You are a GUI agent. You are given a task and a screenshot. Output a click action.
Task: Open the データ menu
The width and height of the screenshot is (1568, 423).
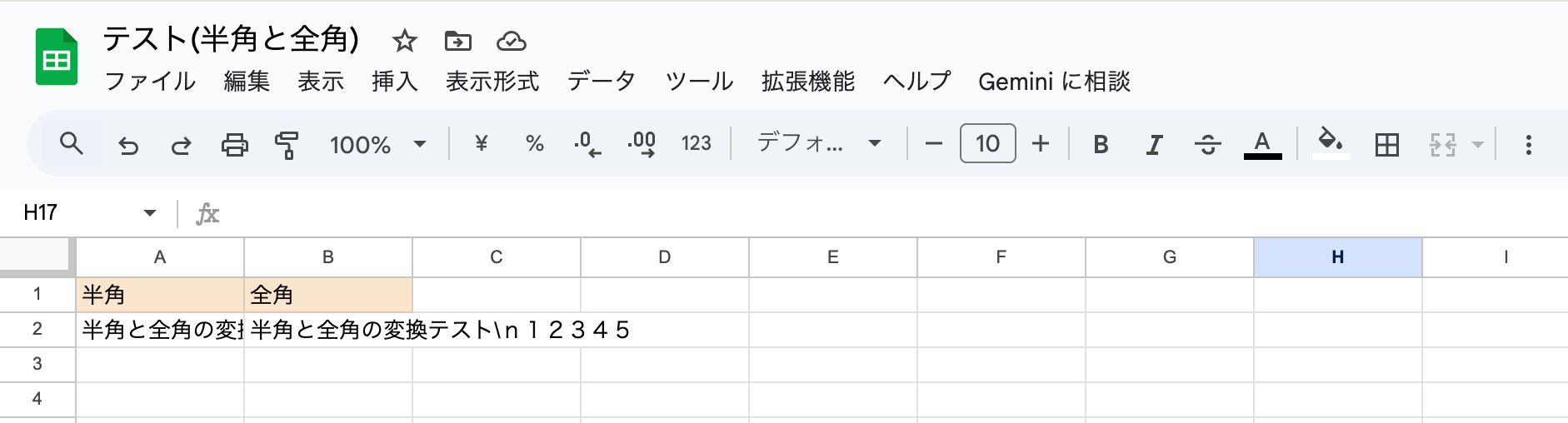601,82
